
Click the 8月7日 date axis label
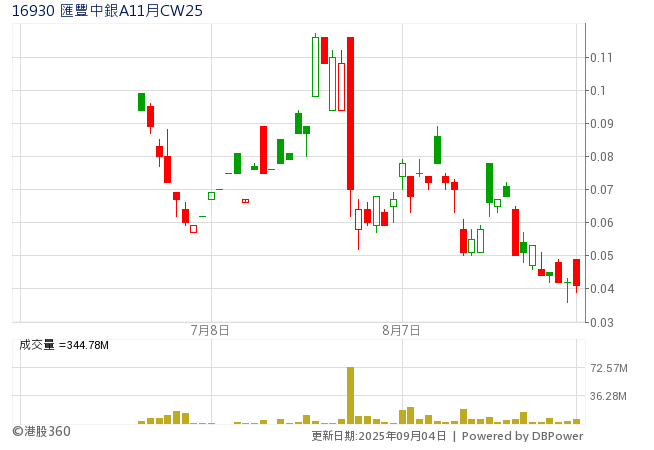coord(401,330)
